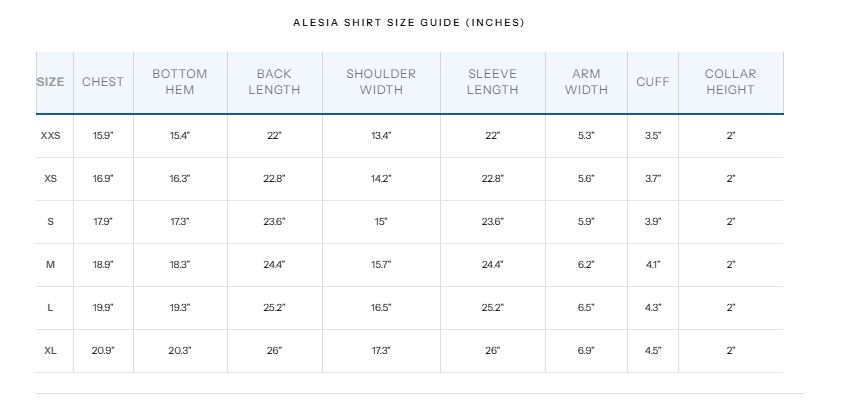Click the 4.5" cuff value for XL

tap(653, 351)
